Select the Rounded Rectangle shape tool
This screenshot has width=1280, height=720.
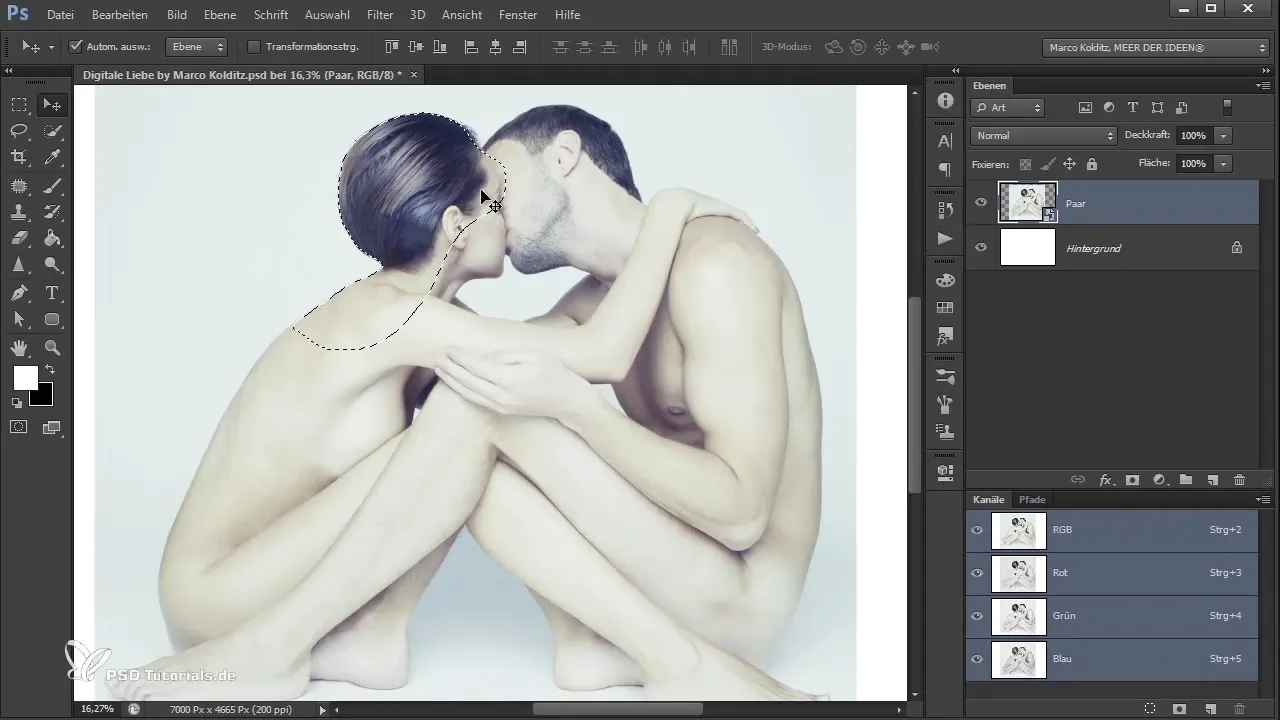pos(52,320)
